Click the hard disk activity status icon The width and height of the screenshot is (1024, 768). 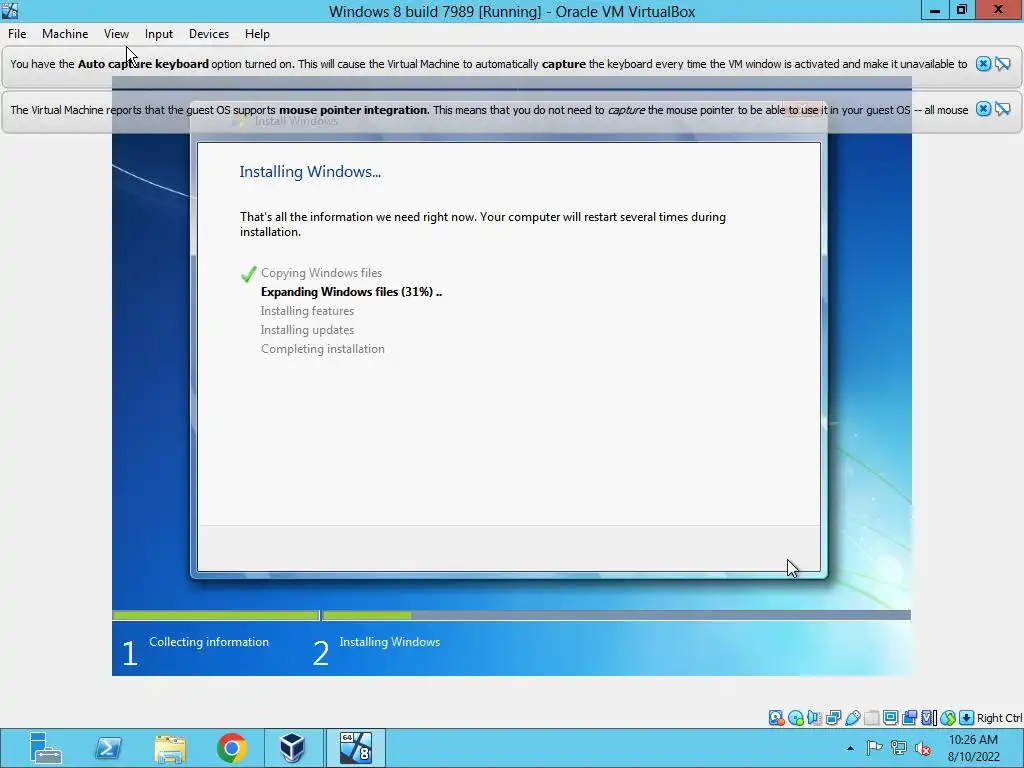point(776,718)
